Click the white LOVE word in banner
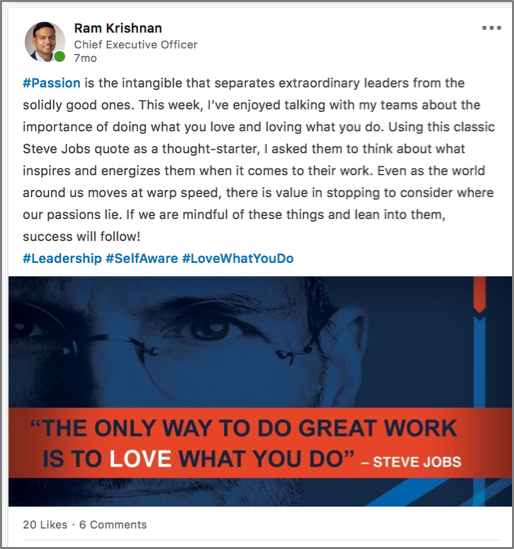 pyautogui.click(x=141, y=459)
